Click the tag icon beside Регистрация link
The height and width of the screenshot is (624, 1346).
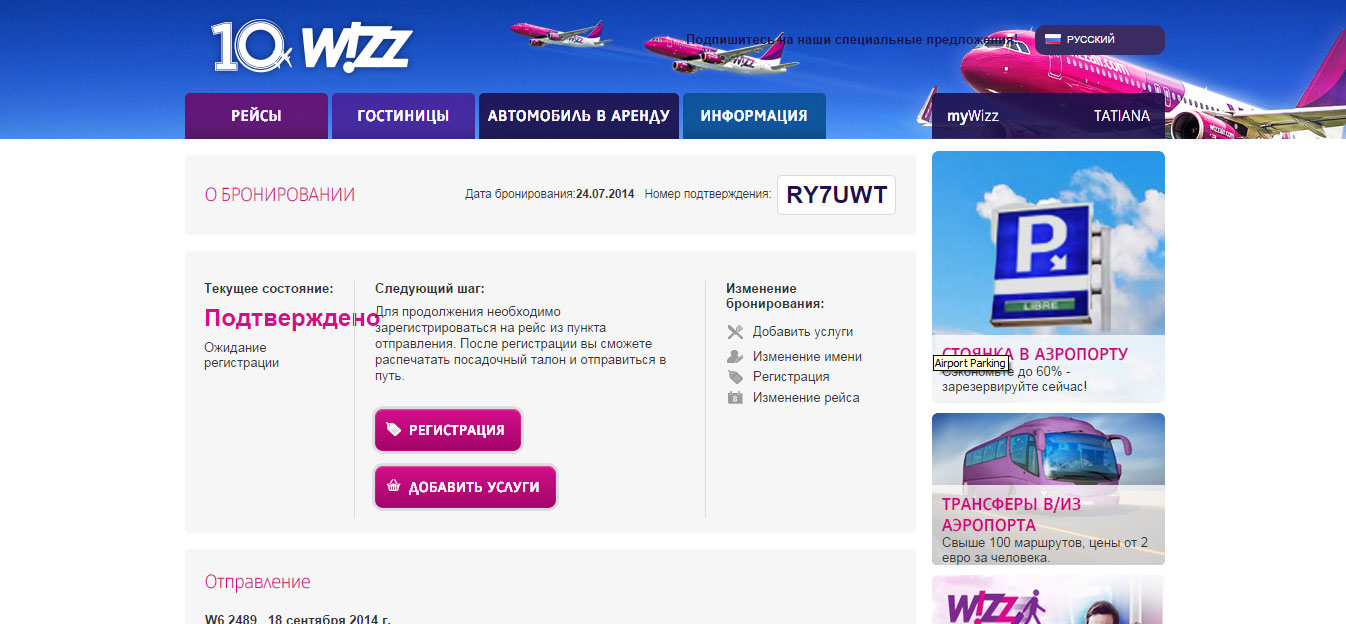[x=735, y=377]
